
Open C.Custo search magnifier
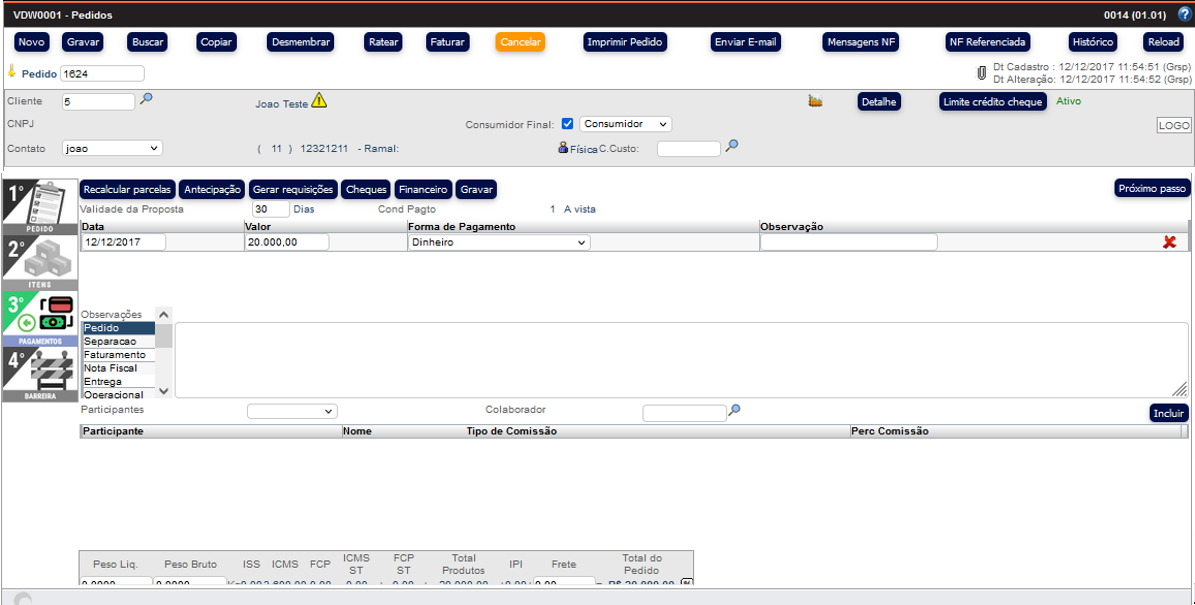pos(732,147)
